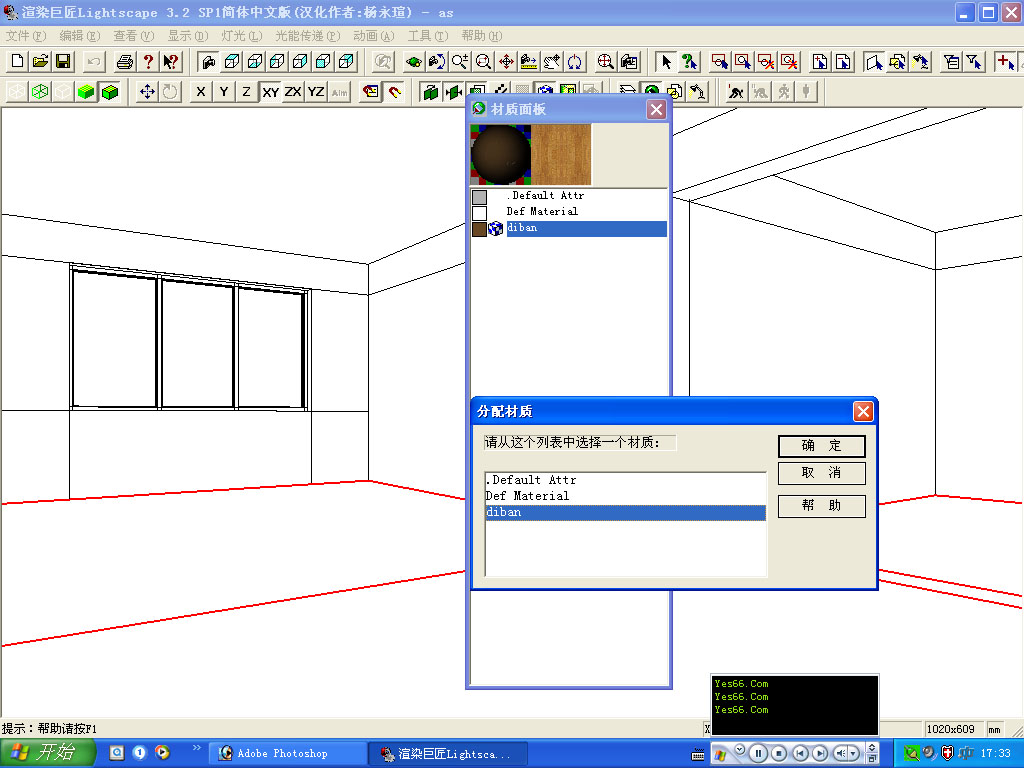Click the mm units status bar field
Image resolution: width=1024 pixels, height=768 pixels.
(995, 729)
